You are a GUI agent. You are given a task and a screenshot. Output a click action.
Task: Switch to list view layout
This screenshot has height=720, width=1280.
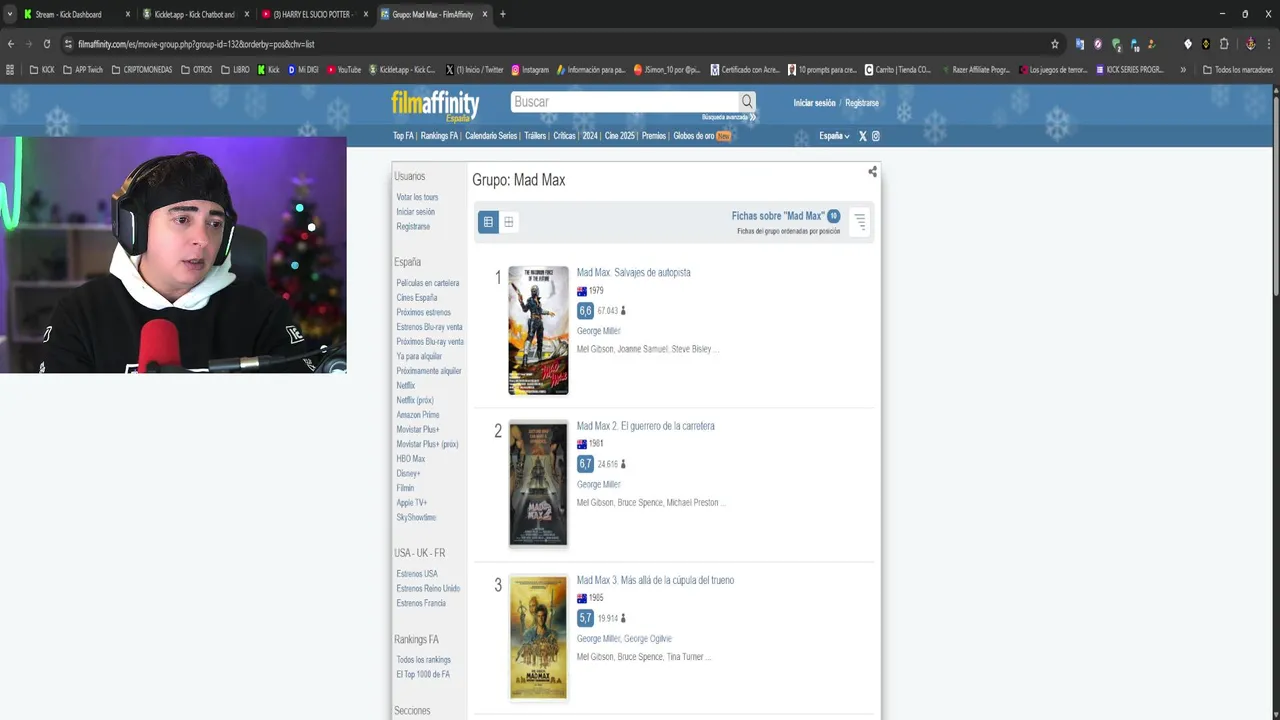pos(488,222)
